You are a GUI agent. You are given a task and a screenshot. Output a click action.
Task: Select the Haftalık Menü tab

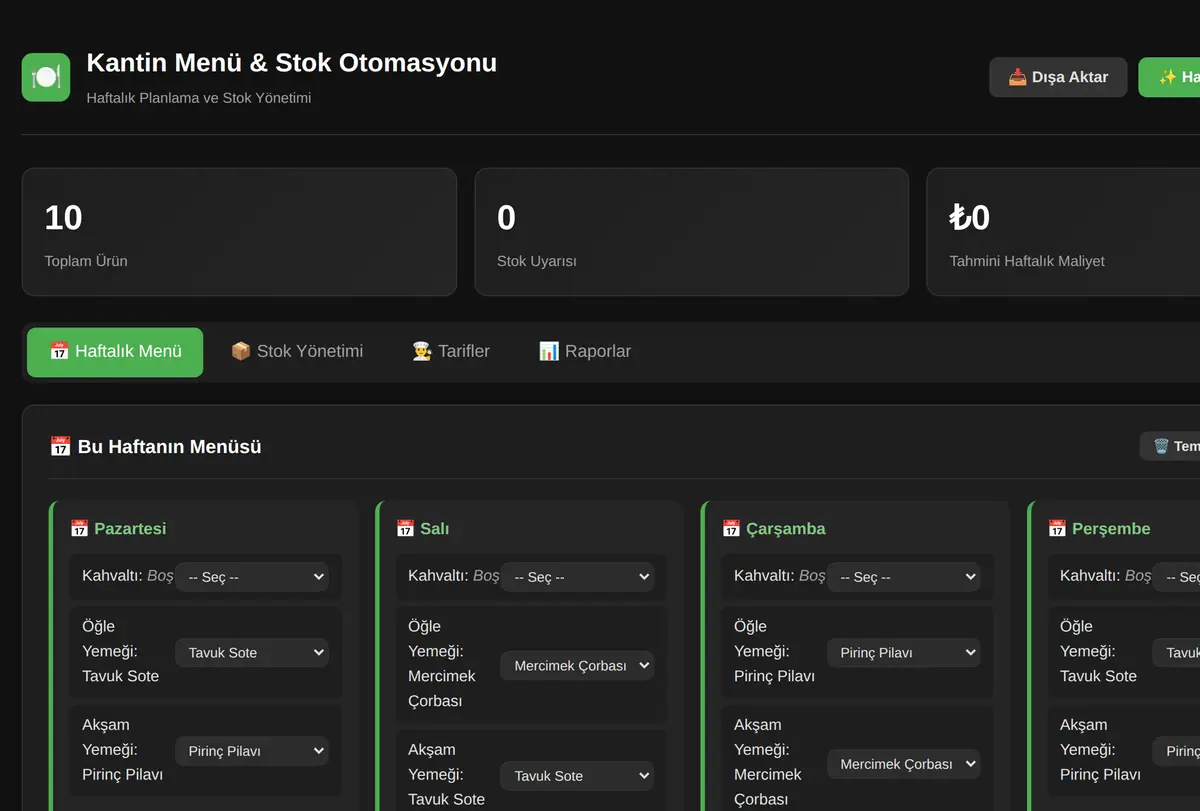click(x=115, y=352)
